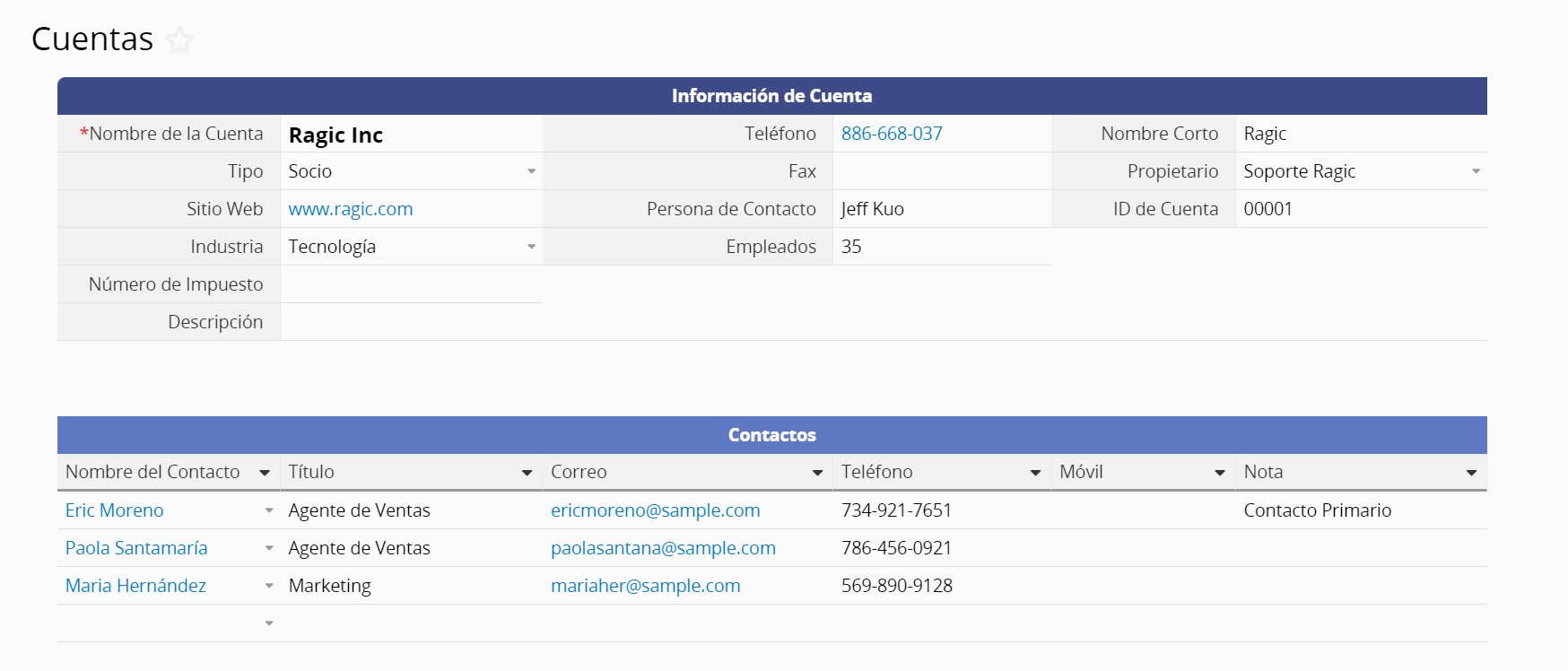Viewport: 1568px width, 671px height.
Task: Open the Teléfono column header arrow
Action: tap(1035, 473)
